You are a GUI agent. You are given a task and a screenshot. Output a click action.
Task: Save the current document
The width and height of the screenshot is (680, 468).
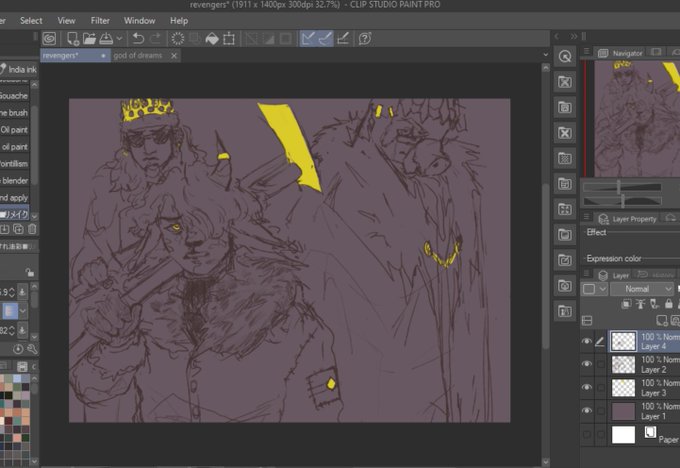(106, 39)
